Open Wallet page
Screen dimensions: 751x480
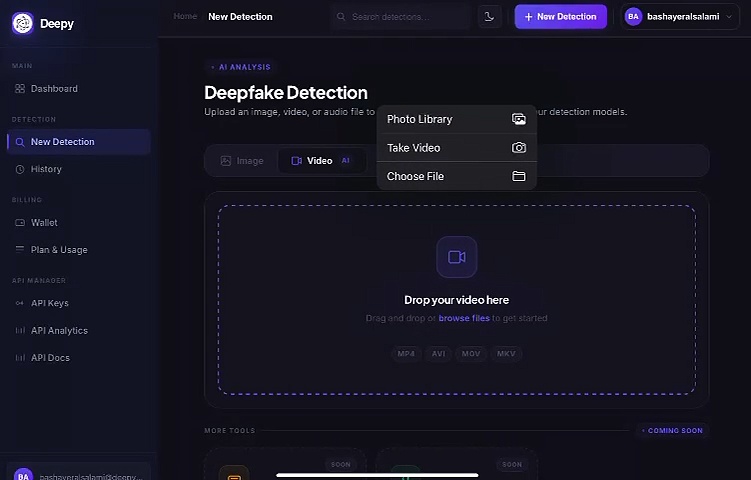79,223
